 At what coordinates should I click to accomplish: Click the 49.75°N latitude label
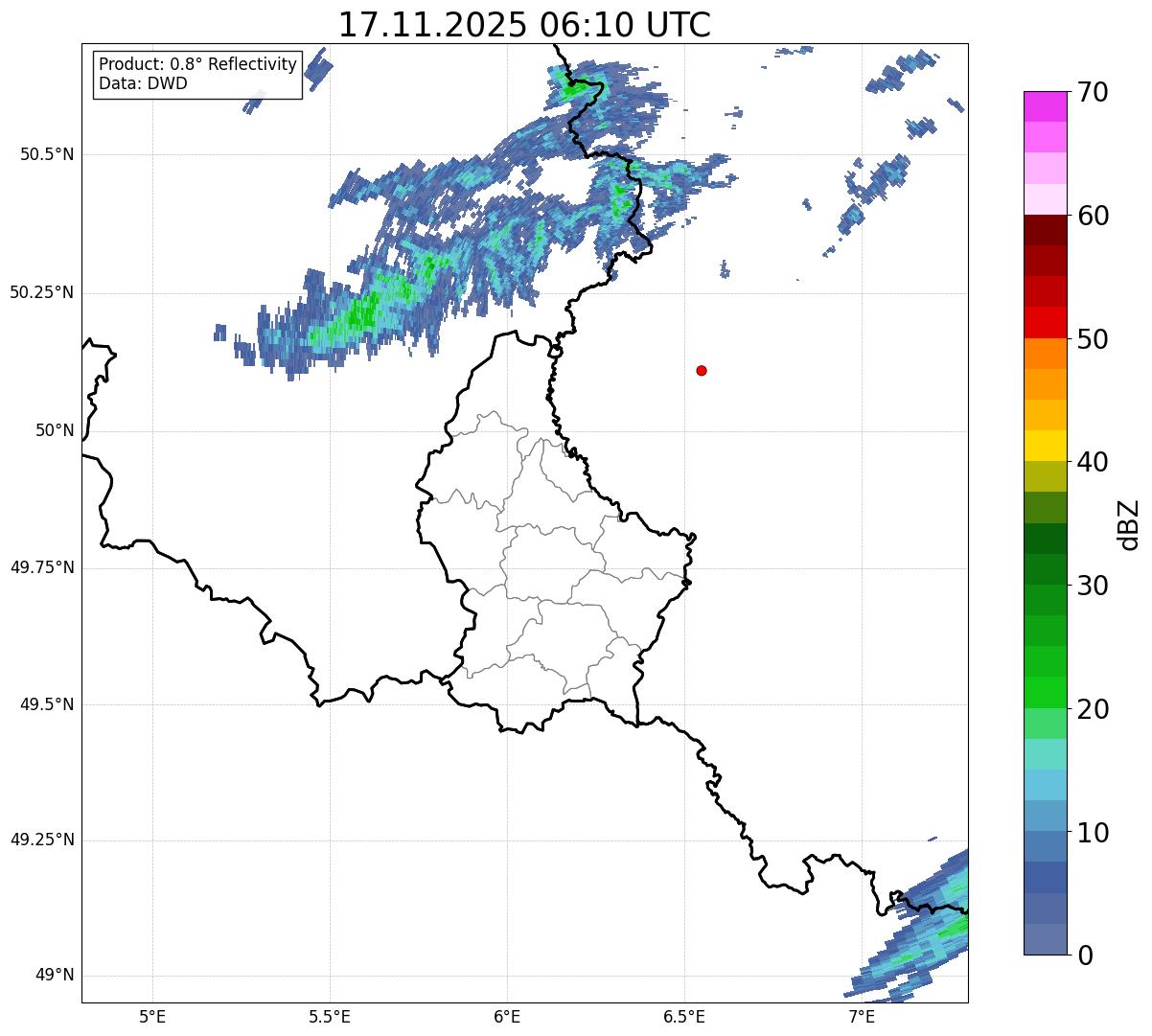[42, 567]
